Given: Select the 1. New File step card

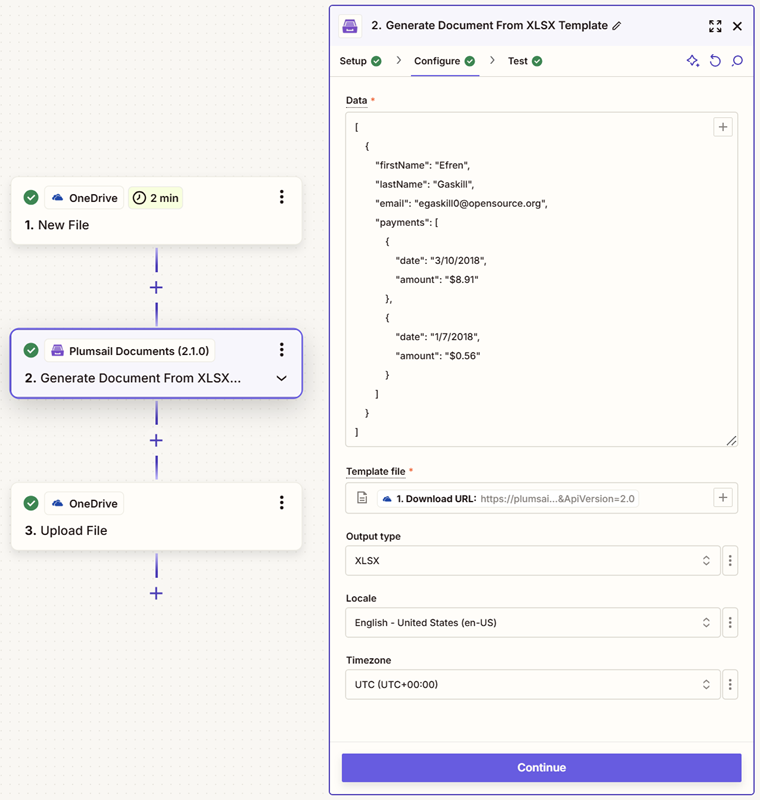Looking at the screenshot, I should (x=156, y=211).
